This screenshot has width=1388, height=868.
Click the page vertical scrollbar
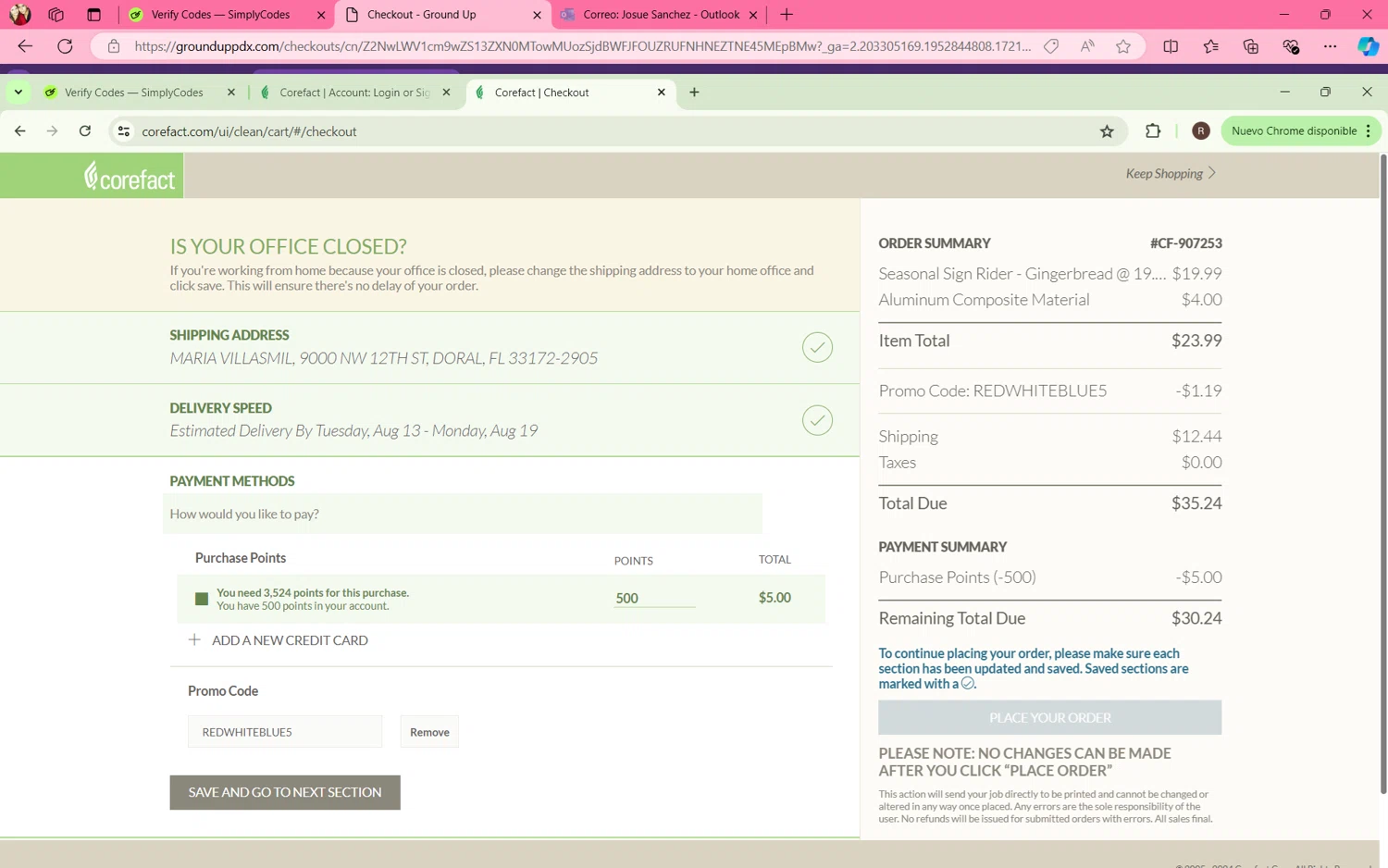pyautogui.click(x=1382, y=463)
